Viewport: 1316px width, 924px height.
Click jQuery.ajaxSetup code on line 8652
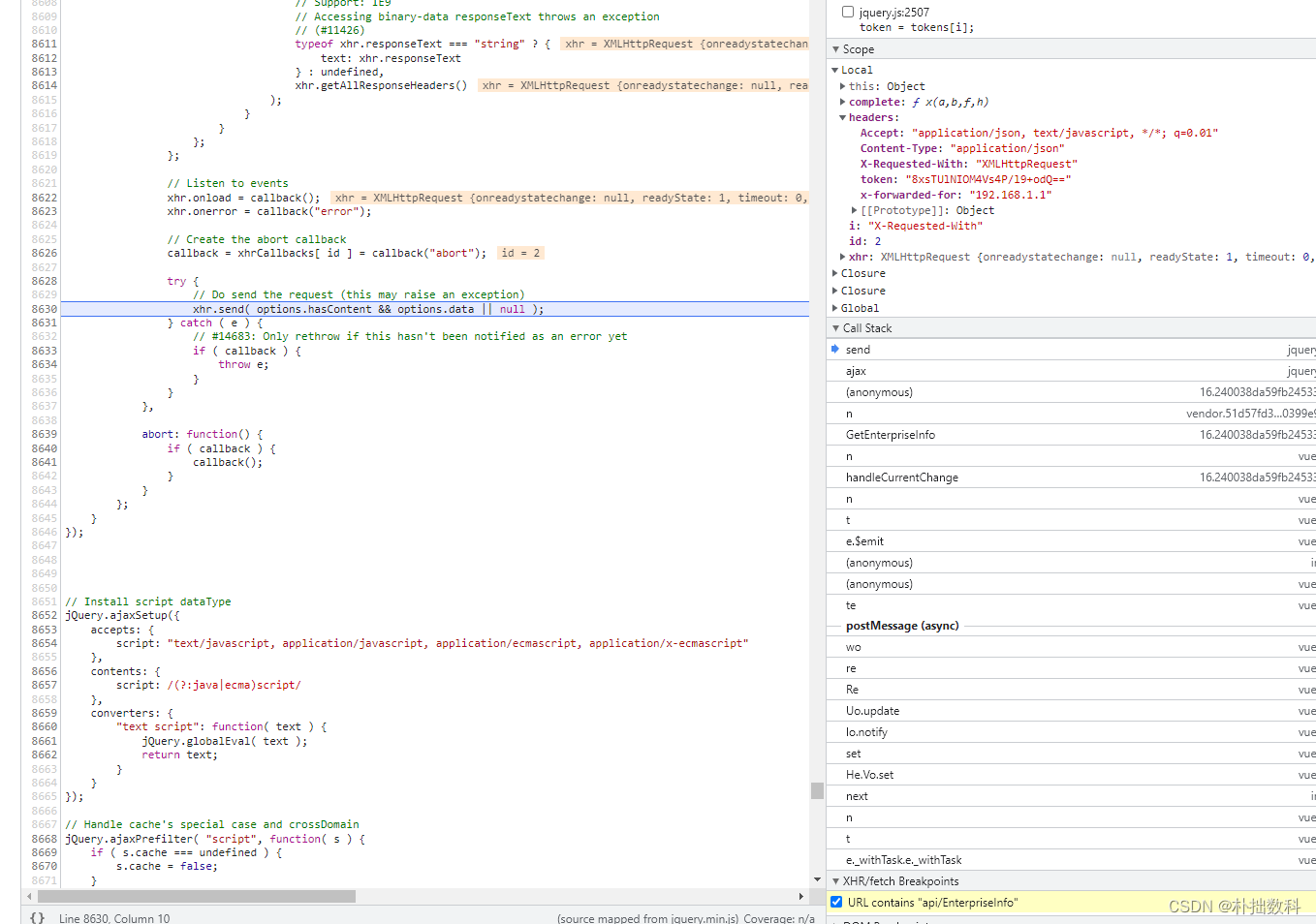122,615
